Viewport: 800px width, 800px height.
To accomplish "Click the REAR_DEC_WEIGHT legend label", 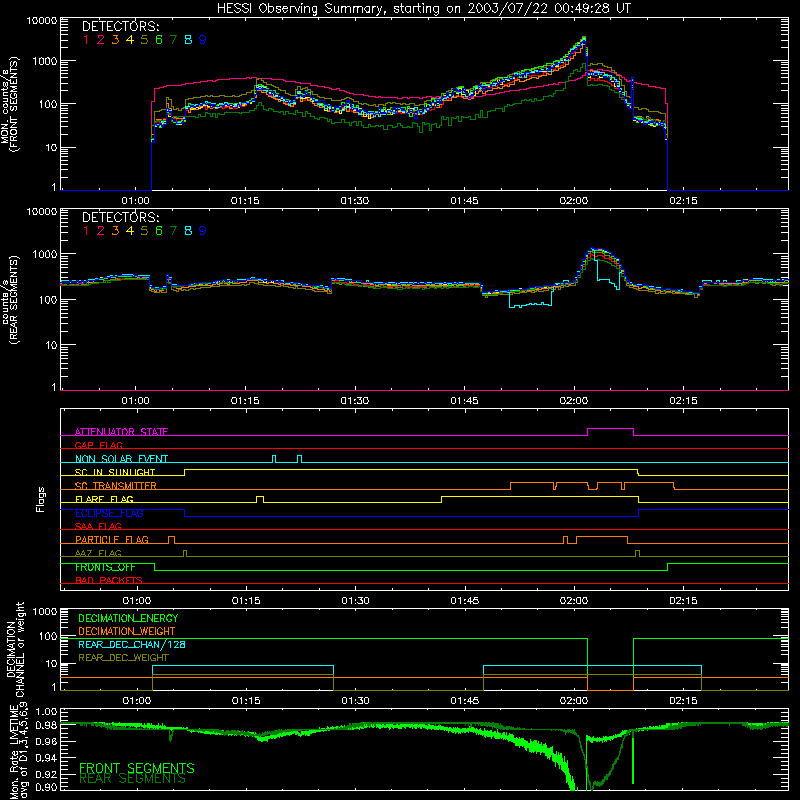I will click(123, 658).
